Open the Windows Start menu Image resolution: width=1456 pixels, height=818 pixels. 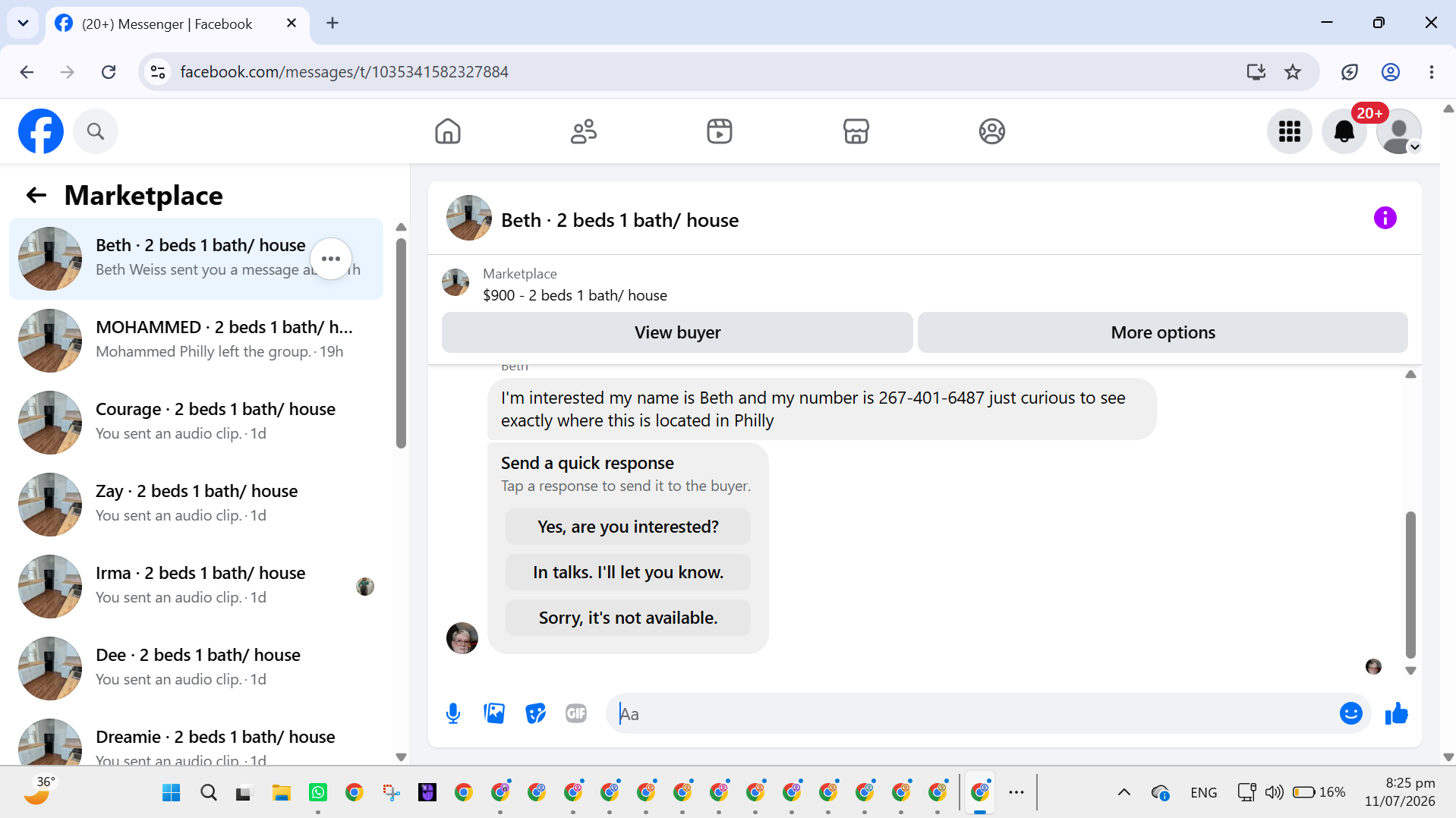point(172,793)
